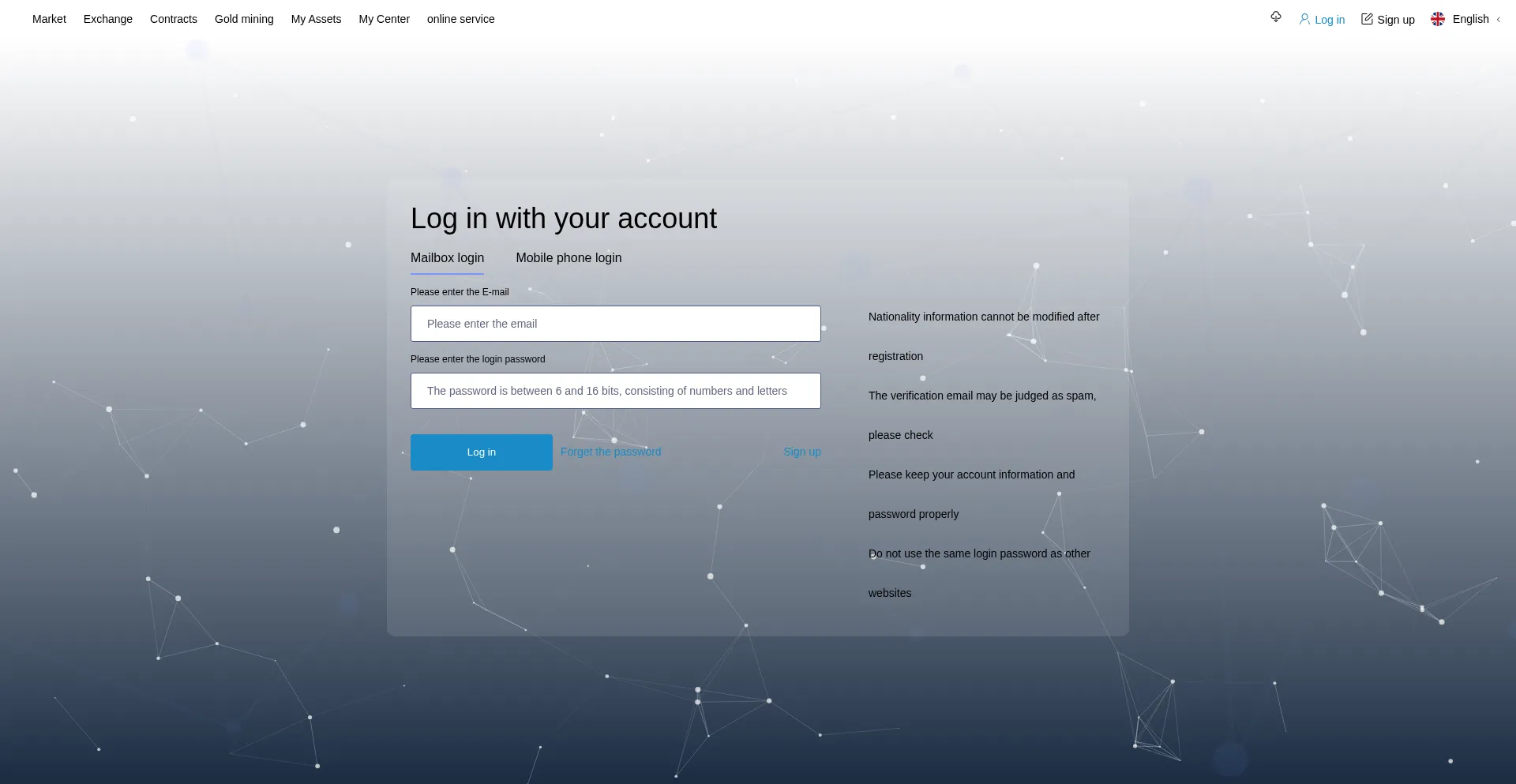Click the UK flag language icon
Viewport: 1516px width, 784px height.
point(1438,19)
